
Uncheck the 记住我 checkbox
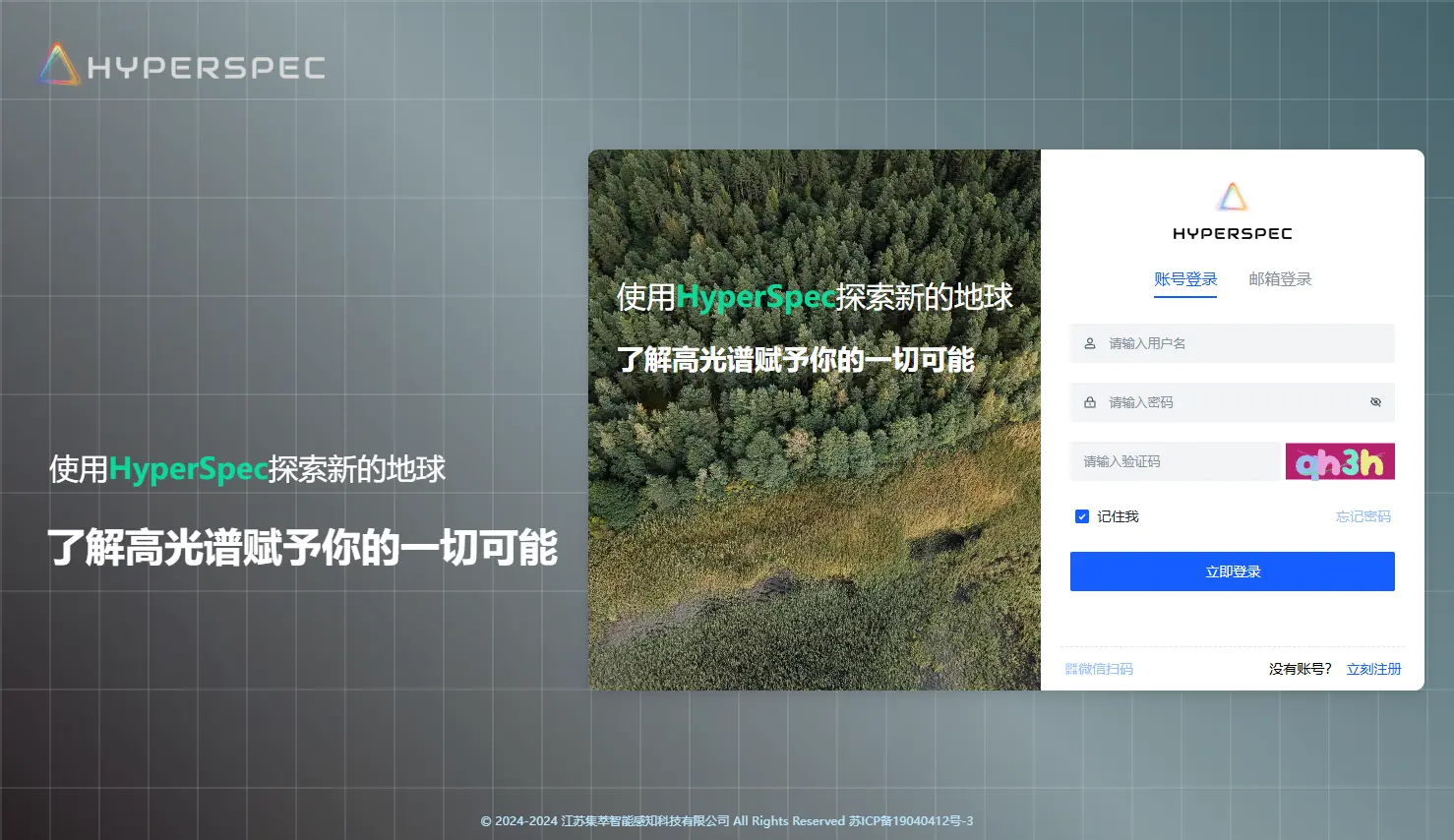coord(1082,516)
